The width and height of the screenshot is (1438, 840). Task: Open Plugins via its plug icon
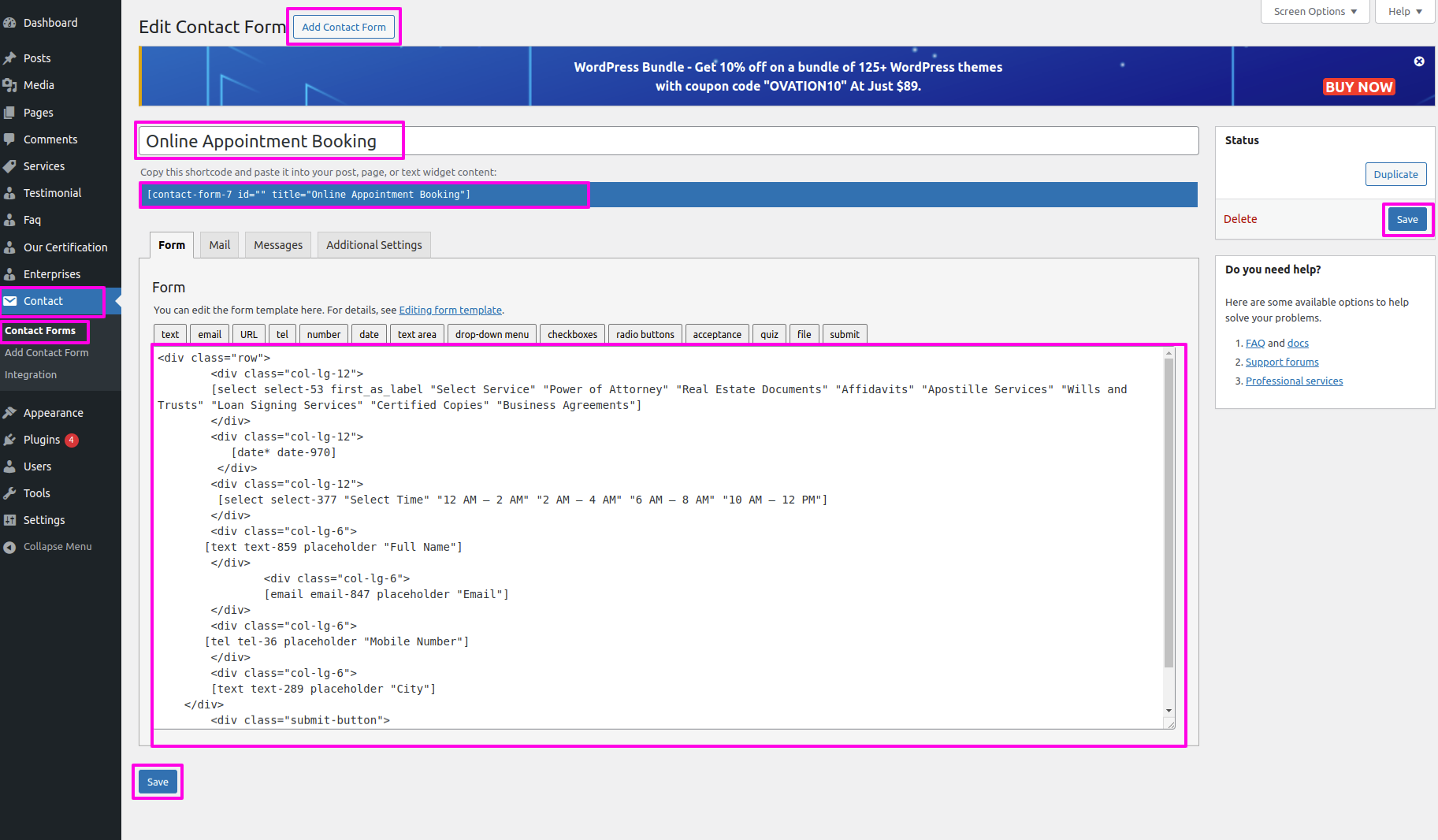coord(9,440)
